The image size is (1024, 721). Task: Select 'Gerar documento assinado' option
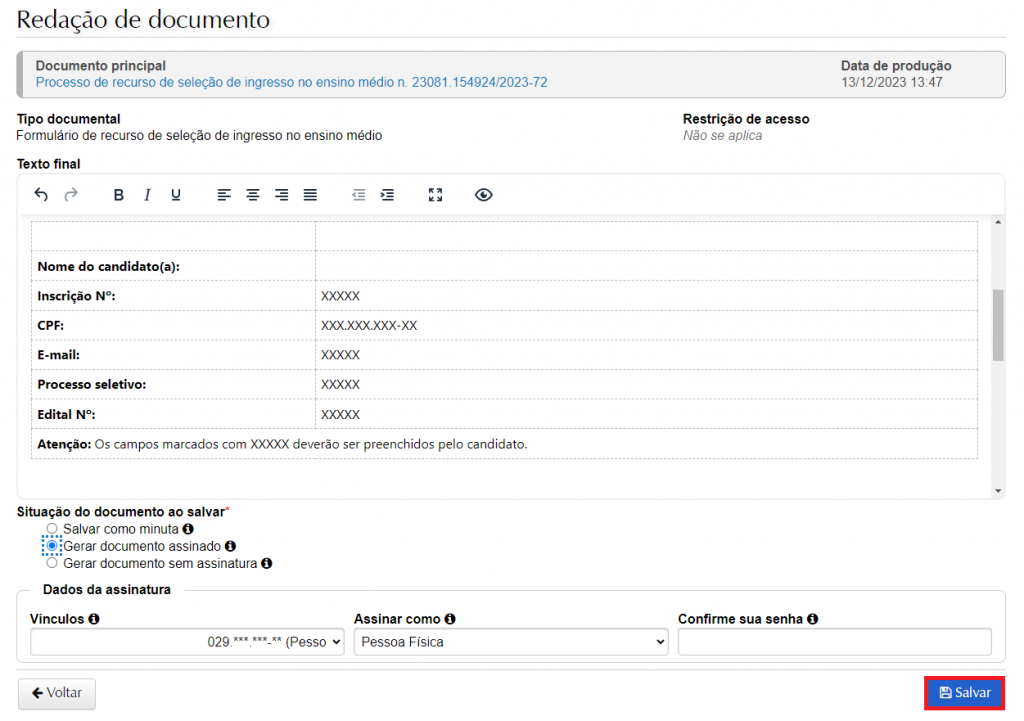[x=52, y=546]
